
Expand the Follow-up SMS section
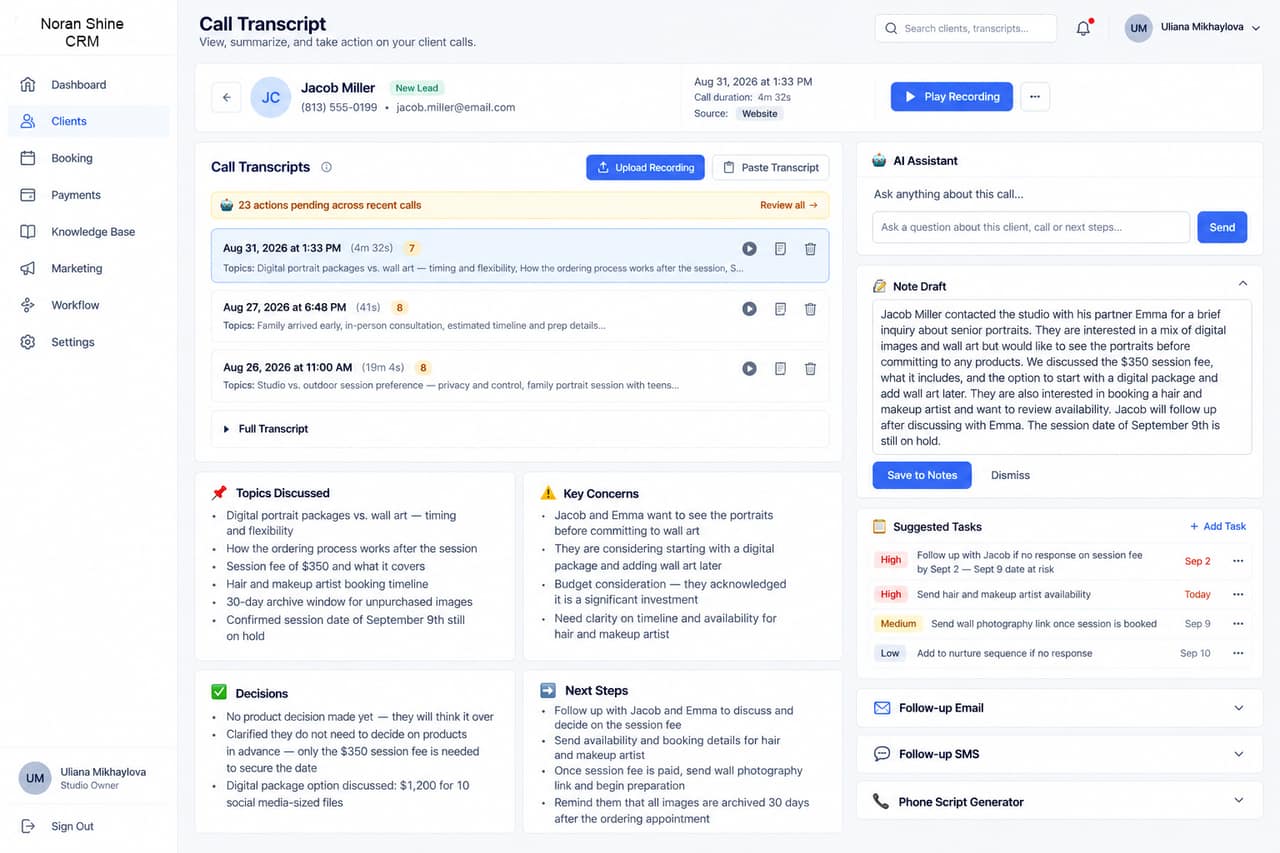coord(1060,754)
